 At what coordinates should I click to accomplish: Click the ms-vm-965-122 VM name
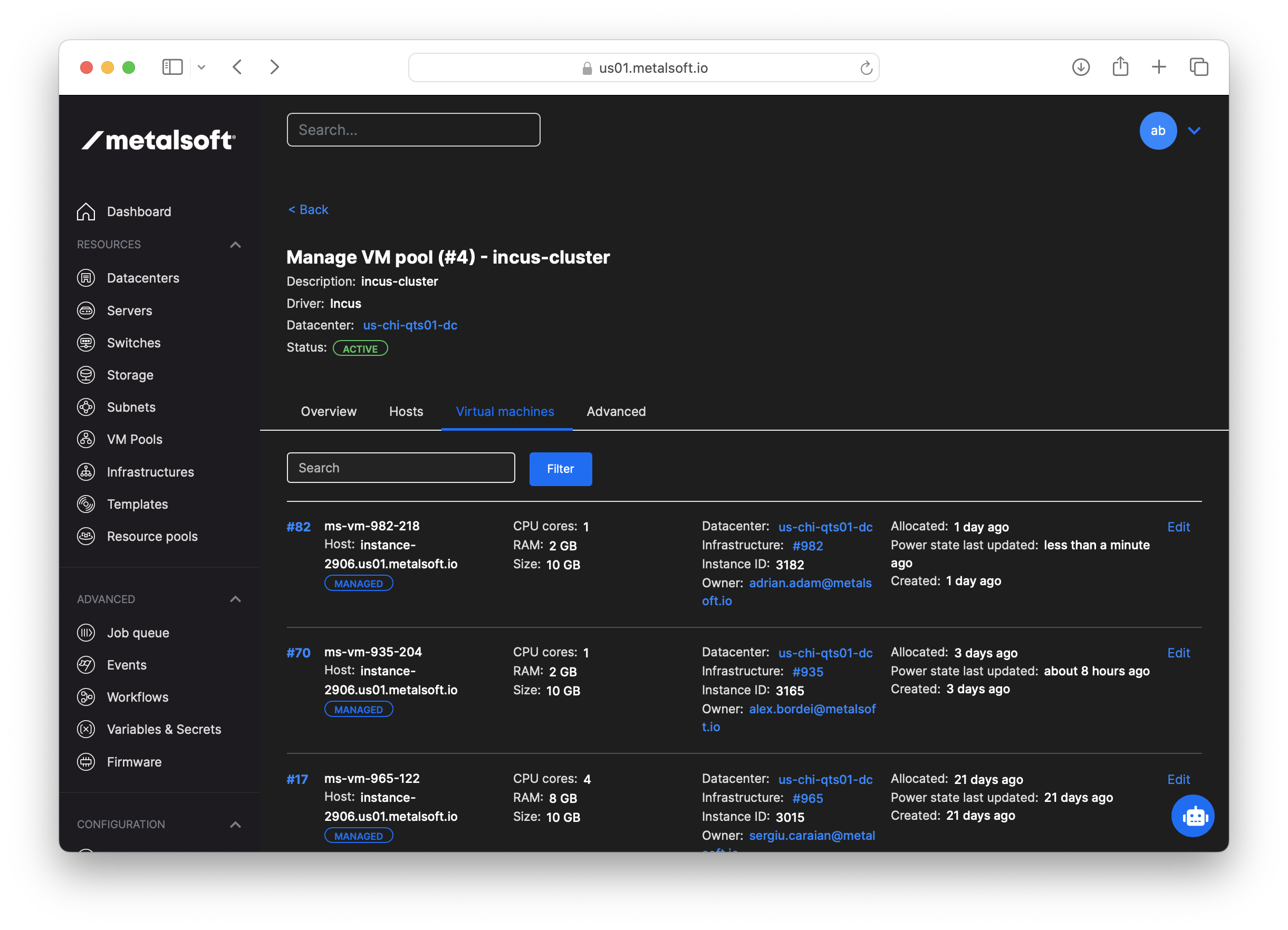coord(372,778)
